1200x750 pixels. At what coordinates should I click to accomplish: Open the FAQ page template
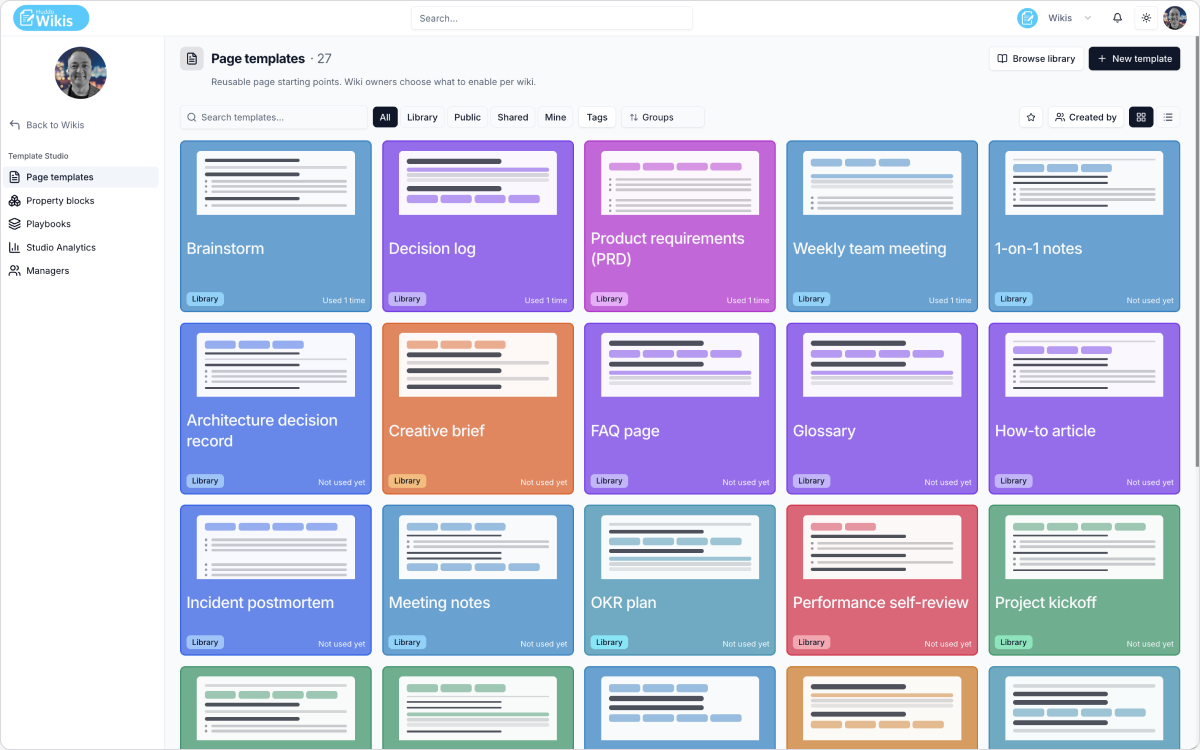pos(680,409)
